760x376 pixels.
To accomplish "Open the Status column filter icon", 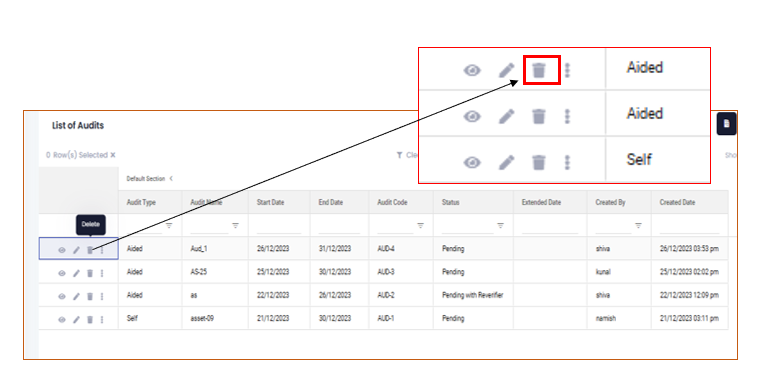I will [x=501, y=226].
